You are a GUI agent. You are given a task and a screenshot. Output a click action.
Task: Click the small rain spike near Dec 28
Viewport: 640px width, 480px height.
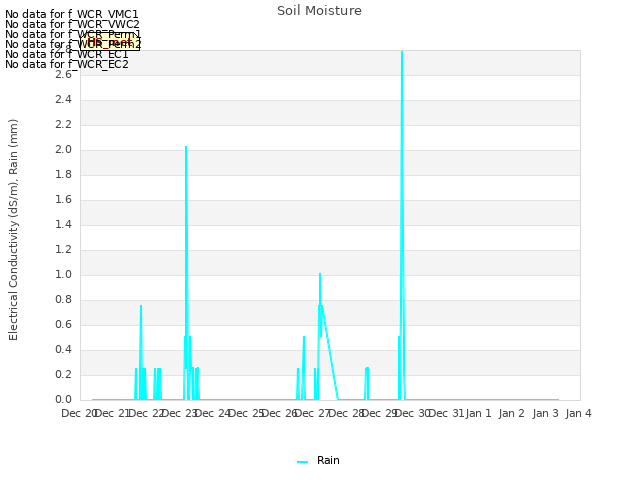(x=367, y=384)
